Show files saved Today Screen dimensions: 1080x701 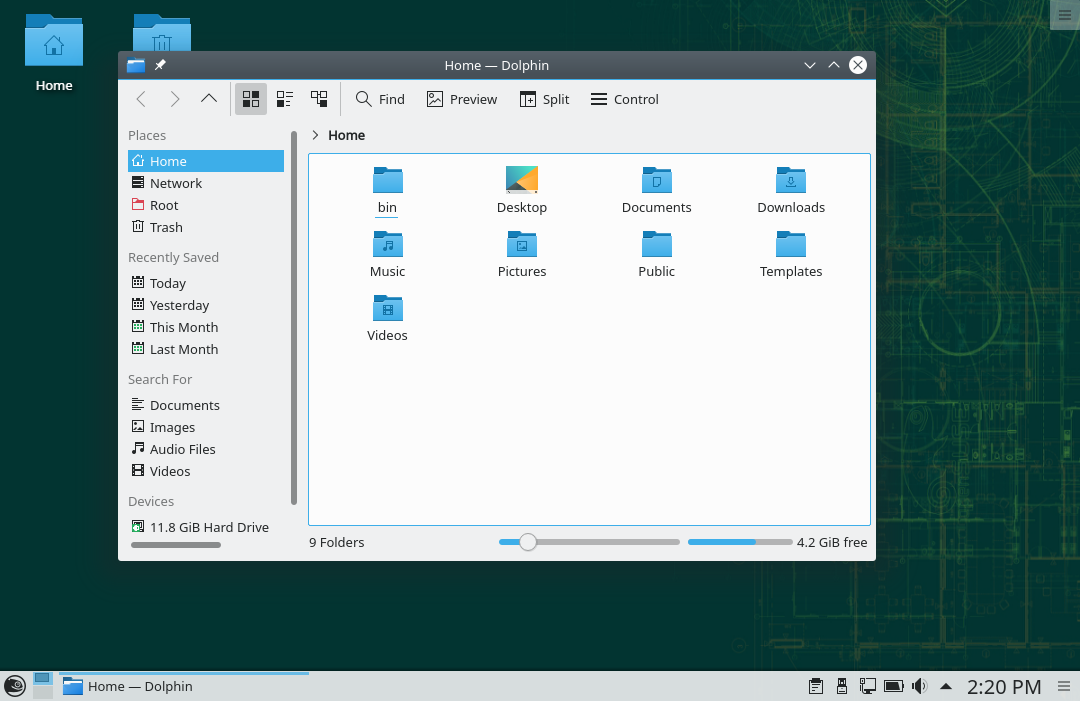(206, 283)
